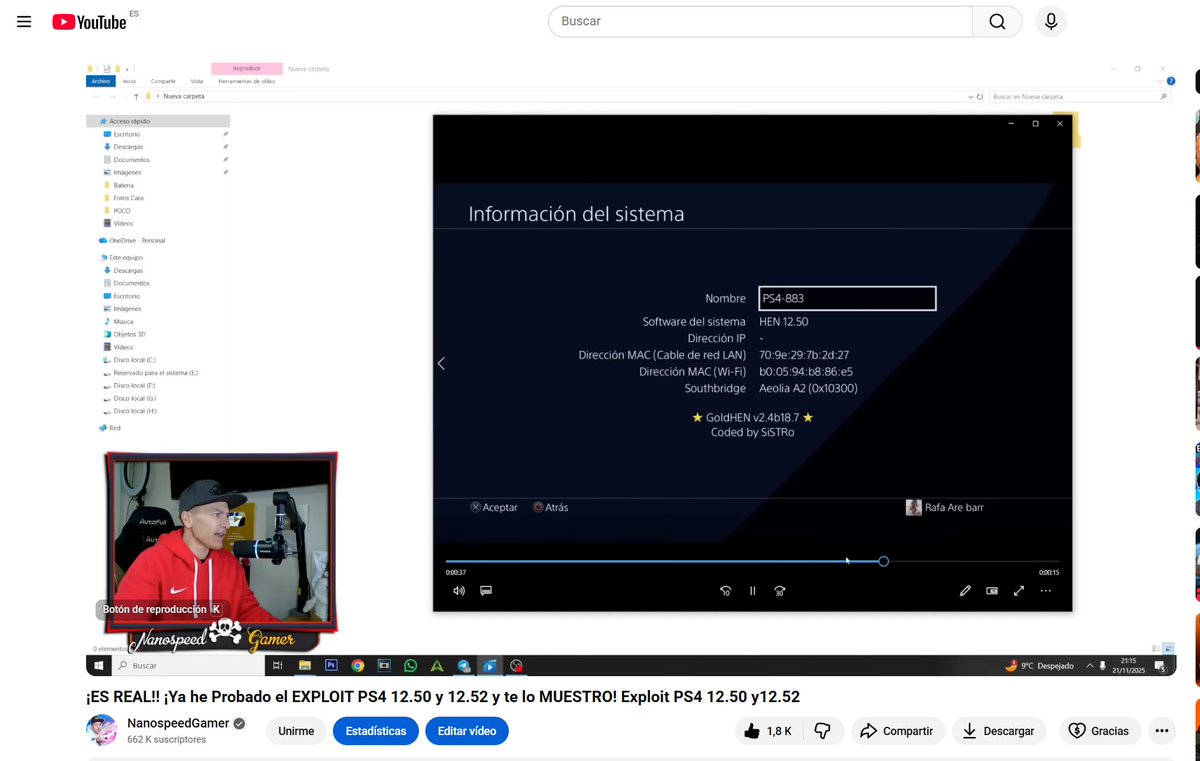
Task: Click the Editar vídeo button
Action: [467, 731]
